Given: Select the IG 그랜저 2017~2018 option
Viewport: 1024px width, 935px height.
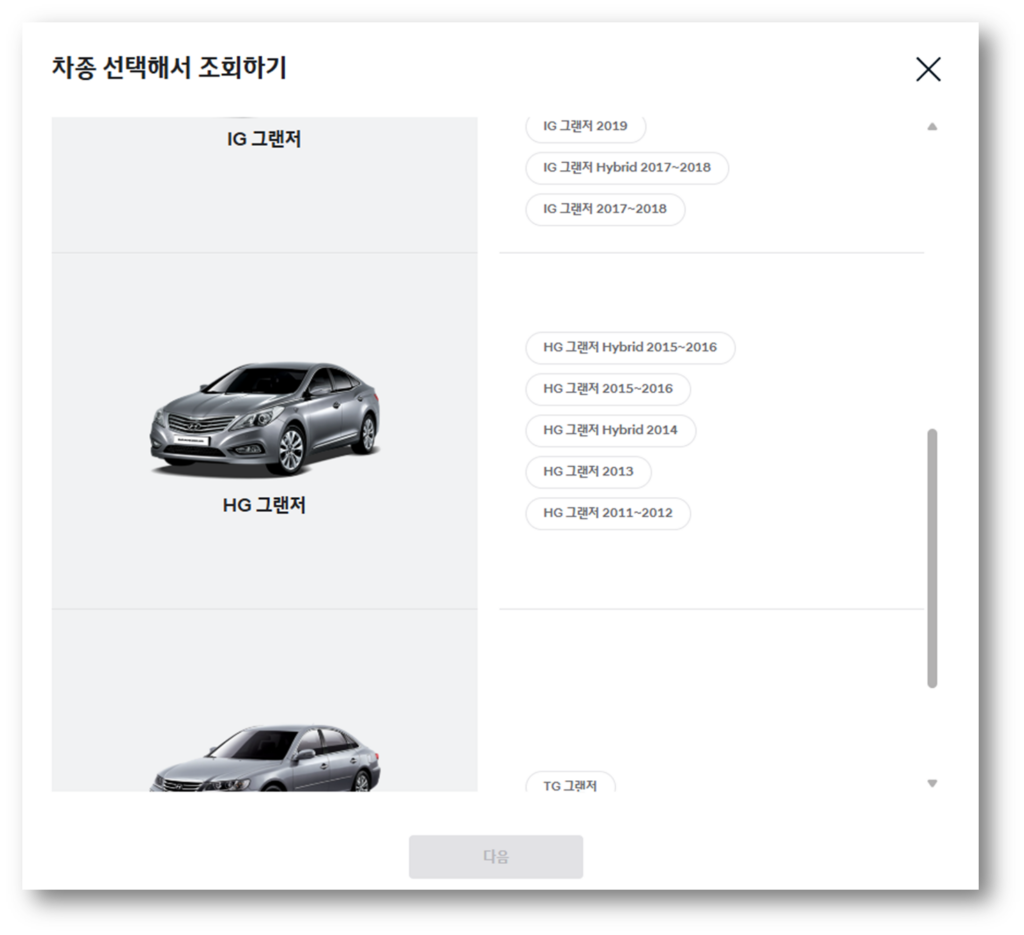Looking at the screenshot, I should (604, 210).
